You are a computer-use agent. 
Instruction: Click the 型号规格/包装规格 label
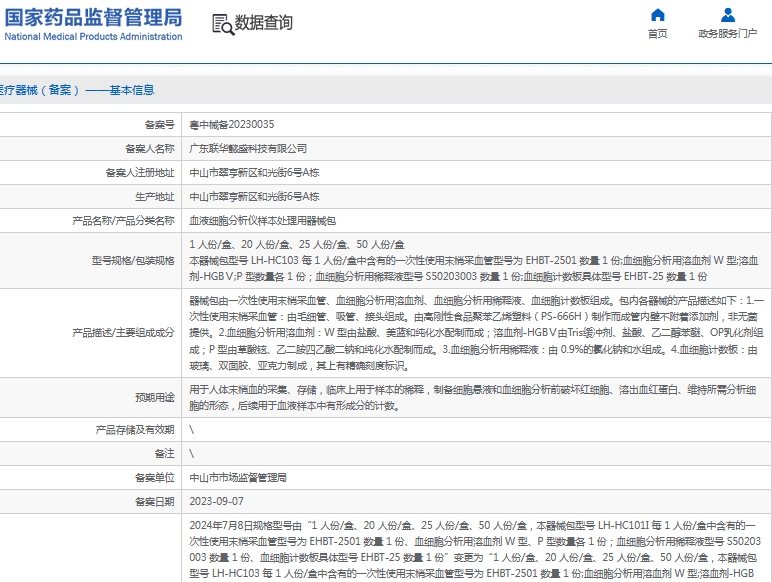click(x=133, y=261)
